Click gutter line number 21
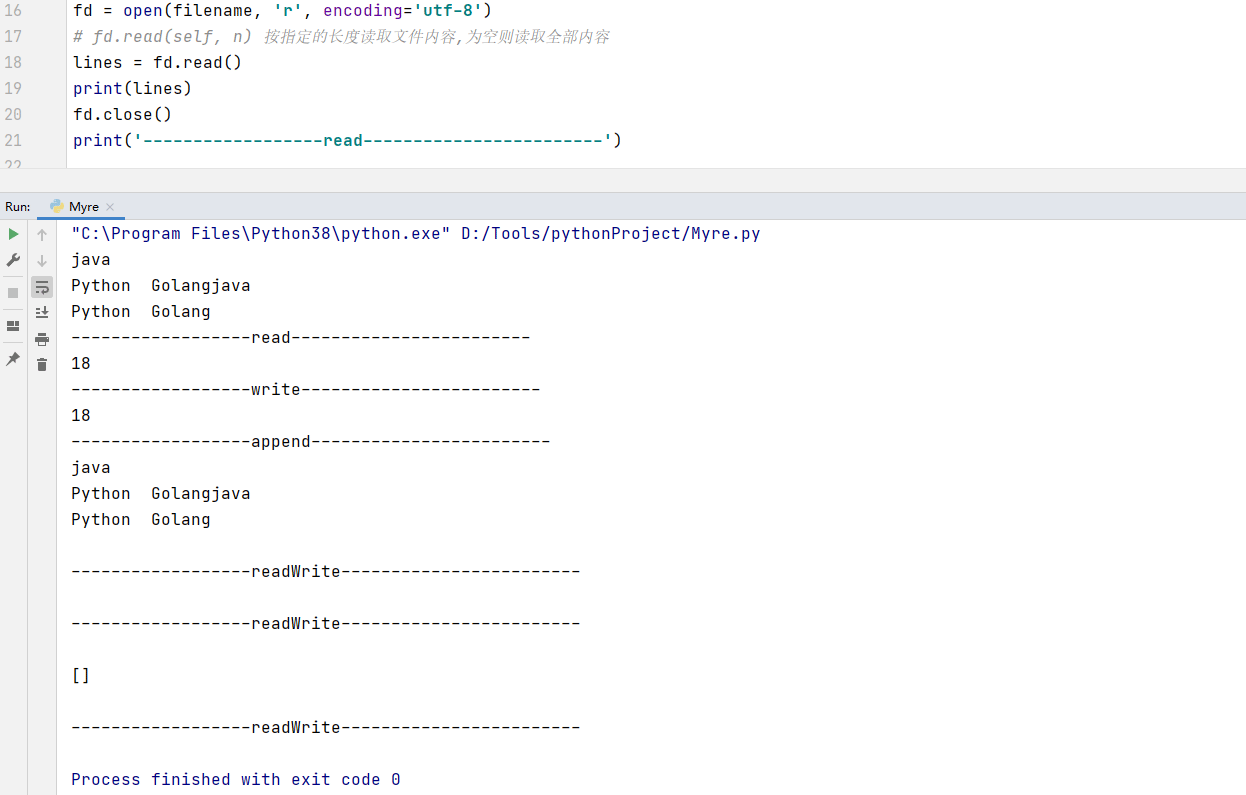 coord(13,141)
